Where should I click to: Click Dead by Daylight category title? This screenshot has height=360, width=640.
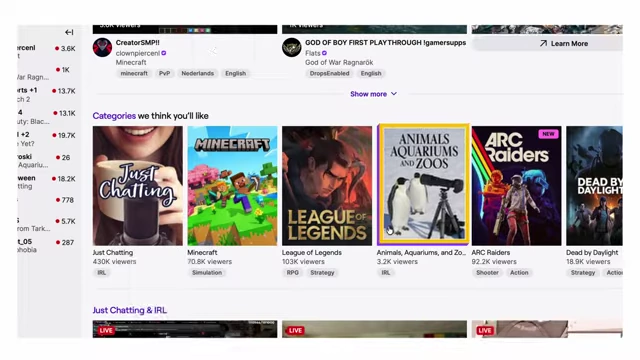click(x=592, y=253)
